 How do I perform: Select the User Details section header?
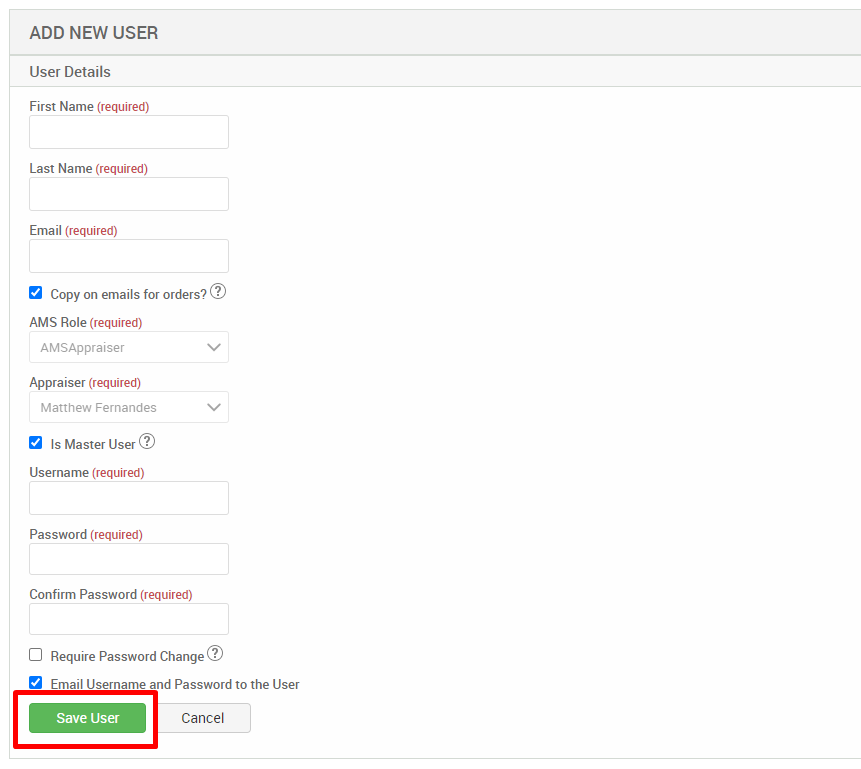point(69,71)
